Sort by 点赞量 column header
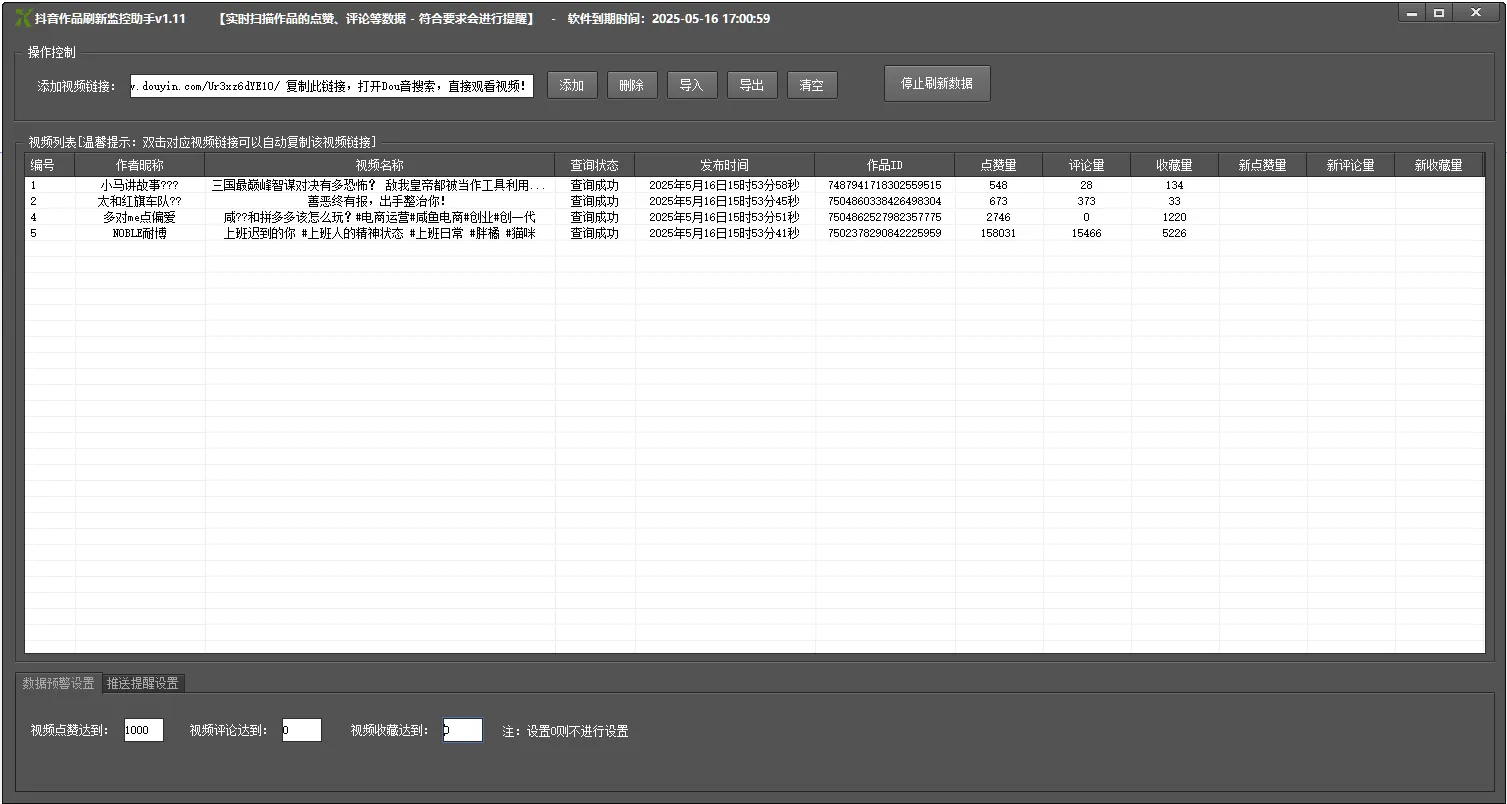This screenshot has width=1507, height=804. [x=998, y=165]
